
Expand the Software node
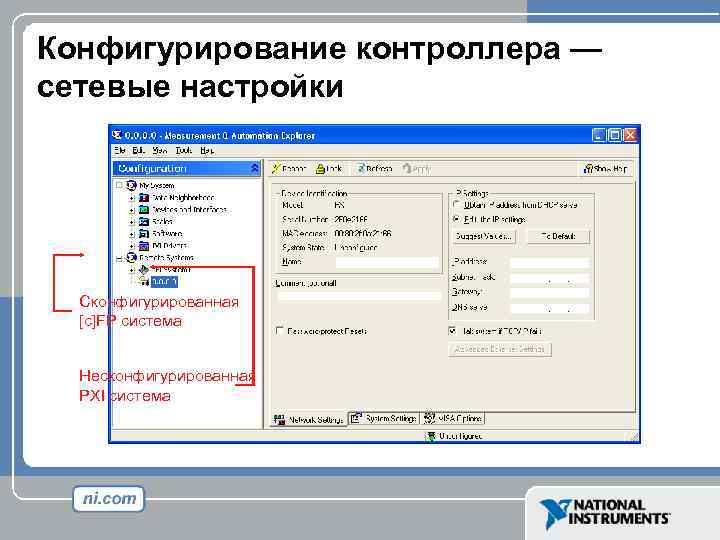click(x=132, y=234)
